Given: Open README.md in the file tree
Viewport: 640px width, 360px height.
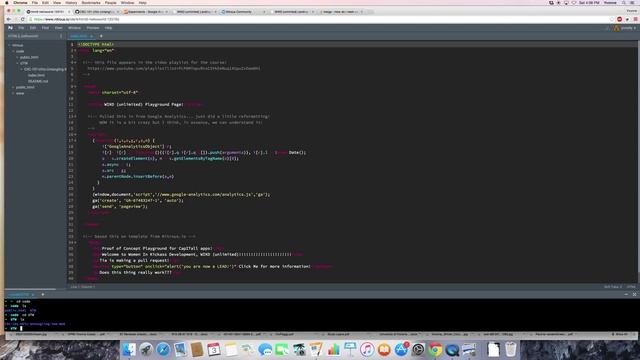Looking at the screenshot, I should [38, 81].
